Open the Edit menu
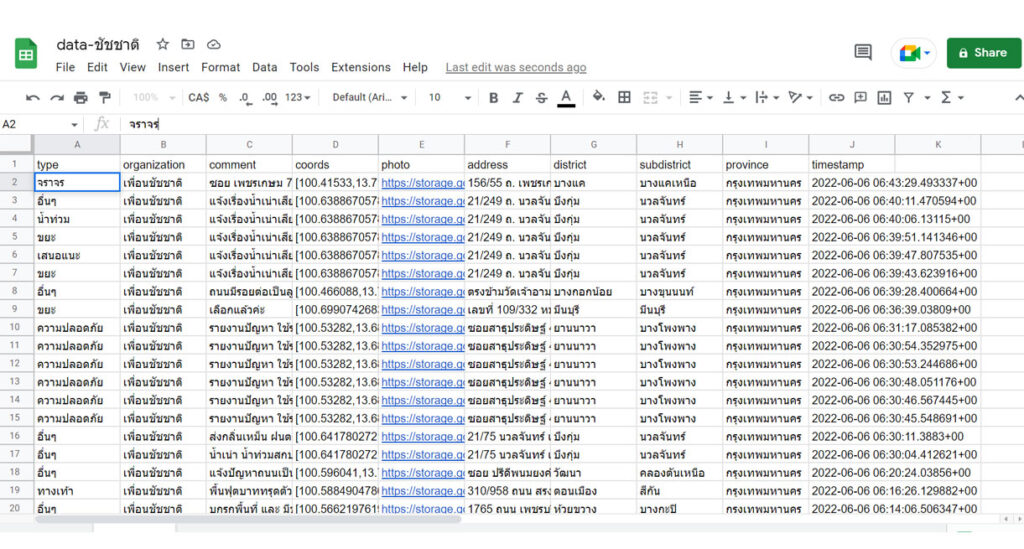1024x549 pixels. pyautogui.click(x=97, y=67)
